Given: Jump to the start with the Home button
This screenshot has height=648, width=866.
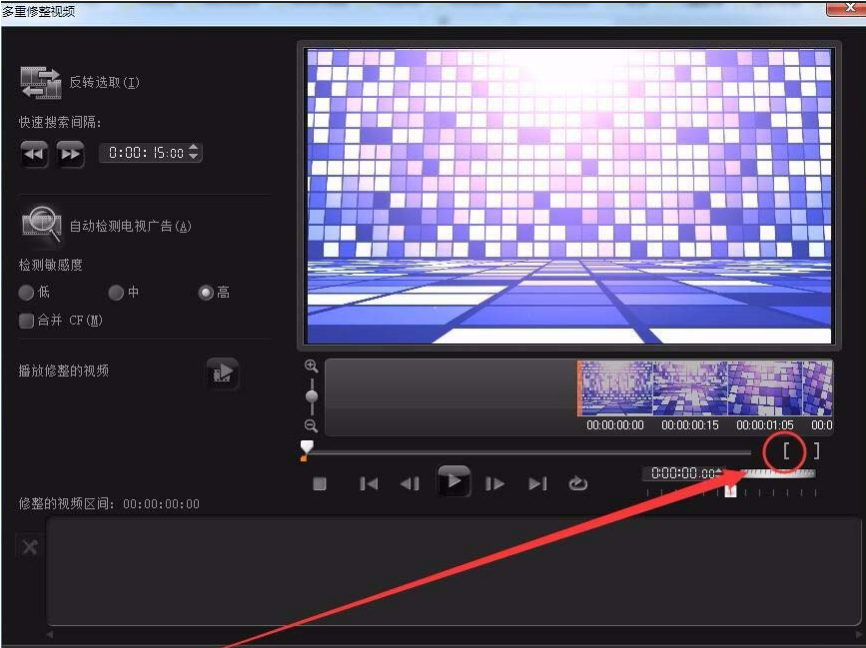Looking at the screenshot, I should click(x=369, y=484).
